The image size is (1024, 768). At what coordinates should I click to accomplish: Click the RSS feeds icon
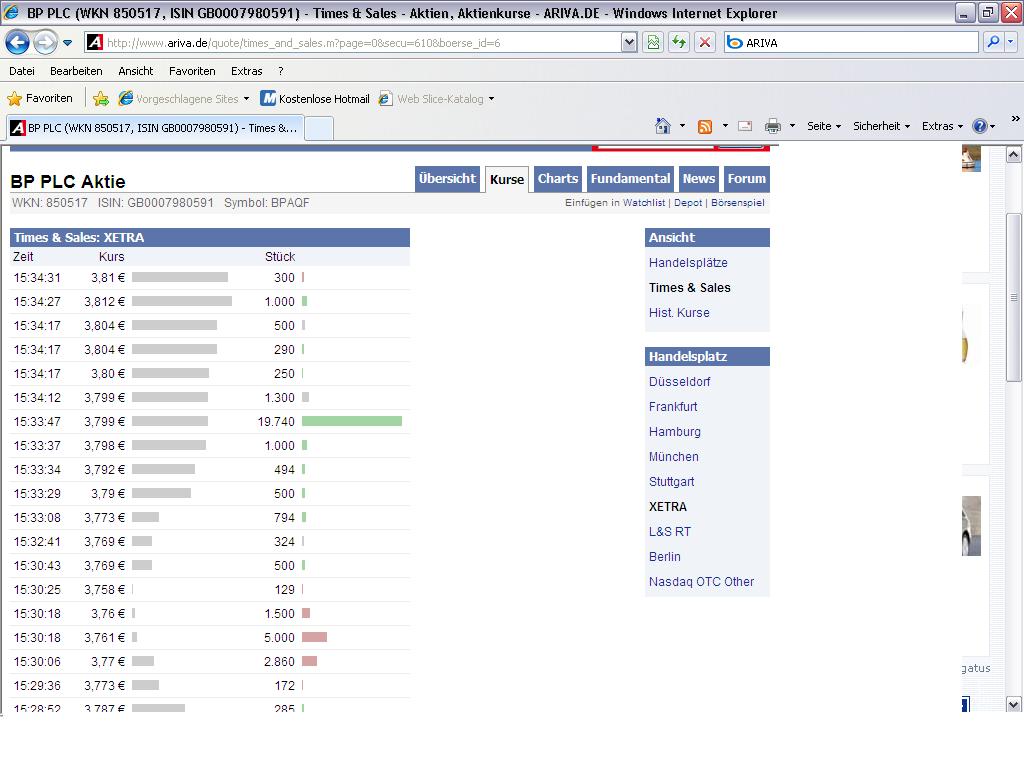click(705, 127)
